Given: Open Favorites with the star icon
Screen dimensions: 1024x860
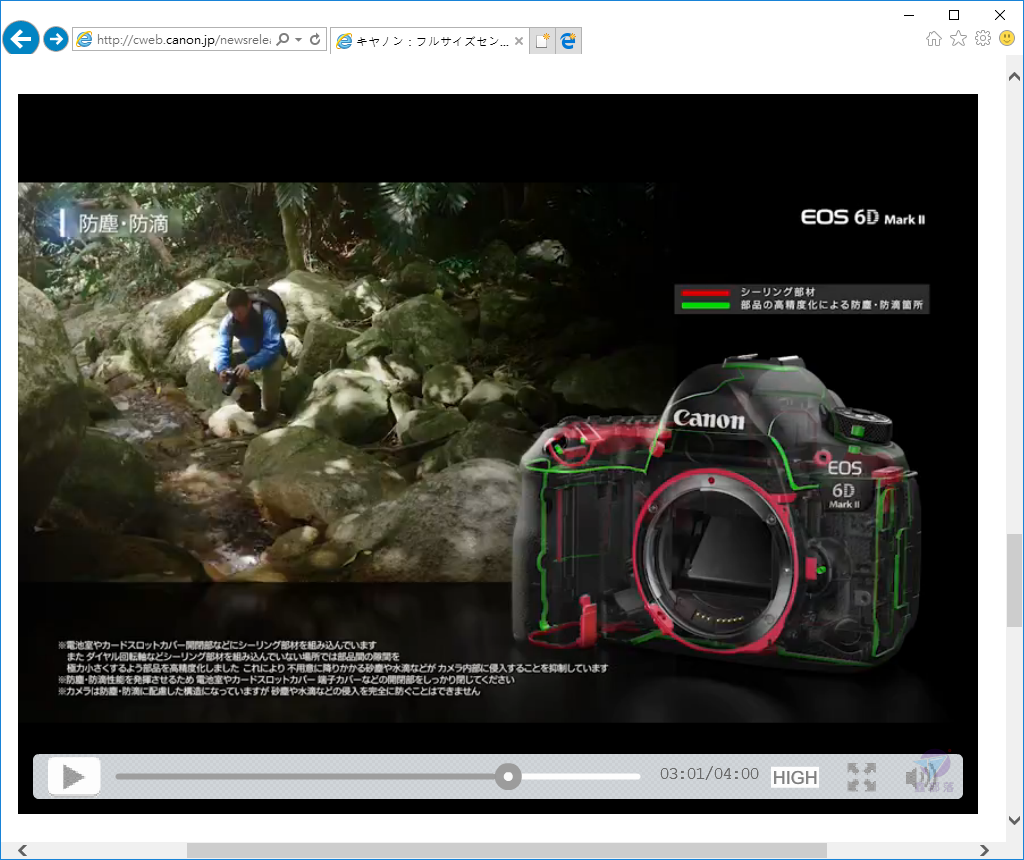Looking at the screenshot, I should tap(958, 39).
